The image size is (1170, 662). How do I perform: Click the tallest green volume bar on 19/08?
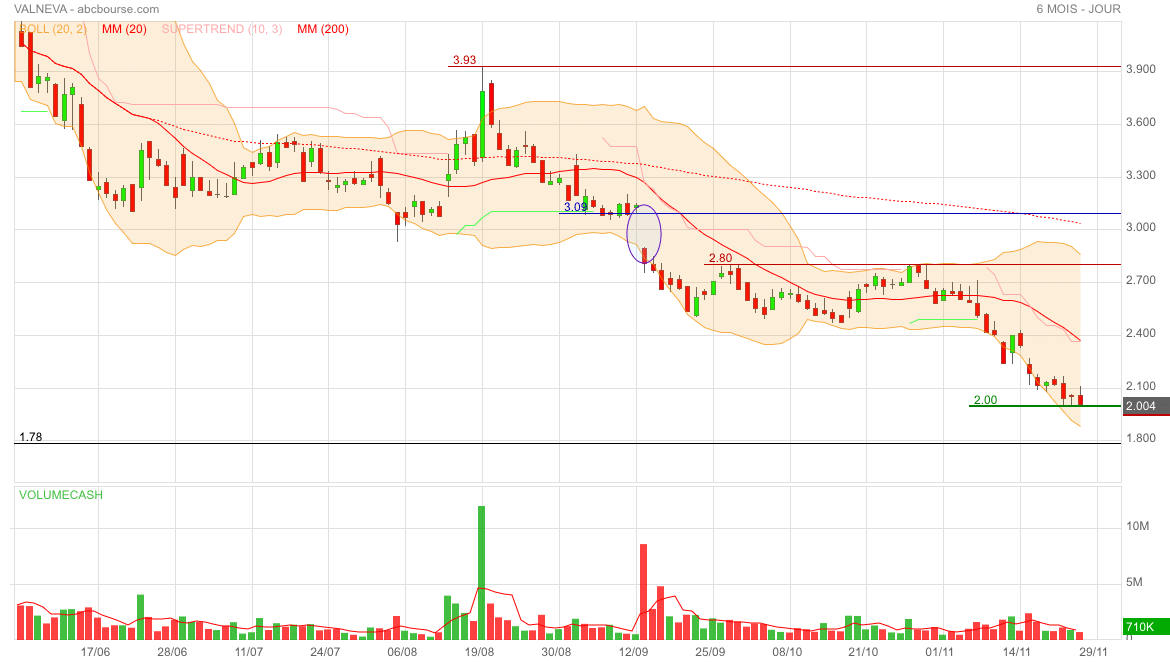(481, 572)
